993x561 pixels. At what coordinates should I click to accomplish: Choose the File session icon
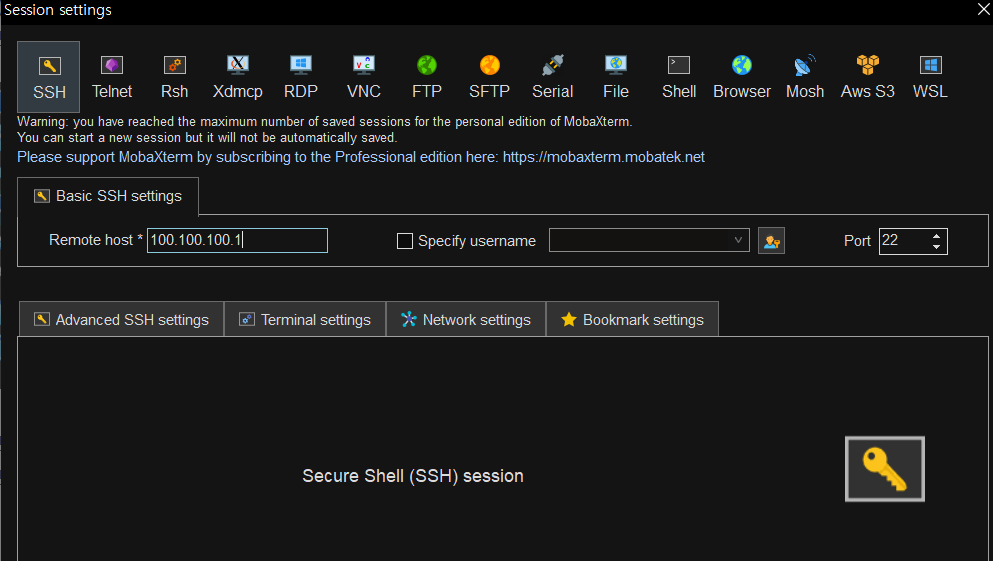click(x=616, y=77)
